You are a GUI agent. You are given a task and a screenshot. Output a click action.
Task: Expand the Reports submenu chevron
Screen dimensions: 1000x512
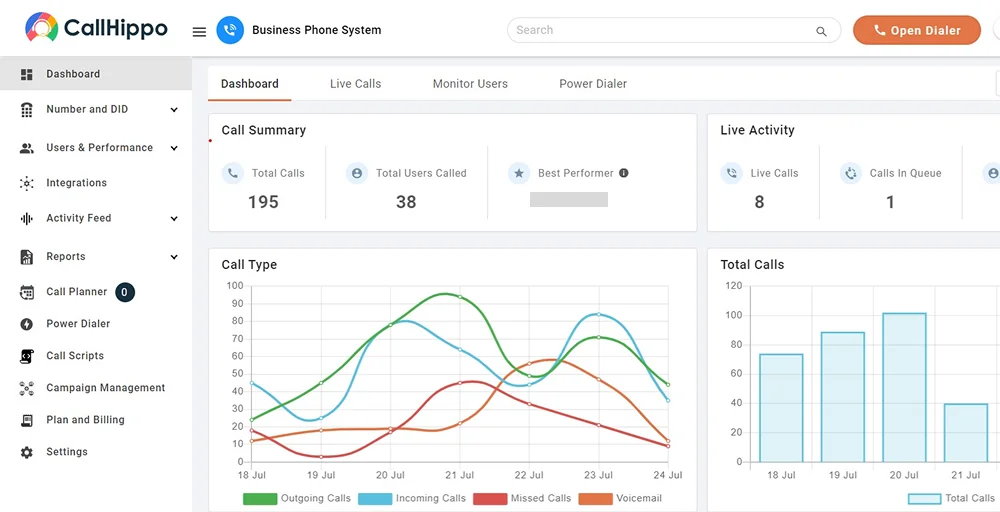click(174, 257)
